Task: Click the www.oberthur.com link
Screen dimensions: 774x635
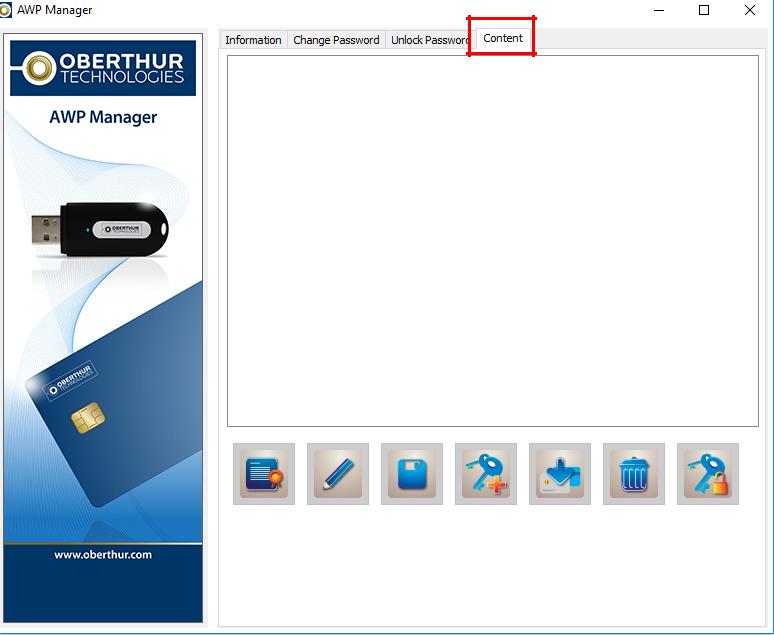Action: 103,555
